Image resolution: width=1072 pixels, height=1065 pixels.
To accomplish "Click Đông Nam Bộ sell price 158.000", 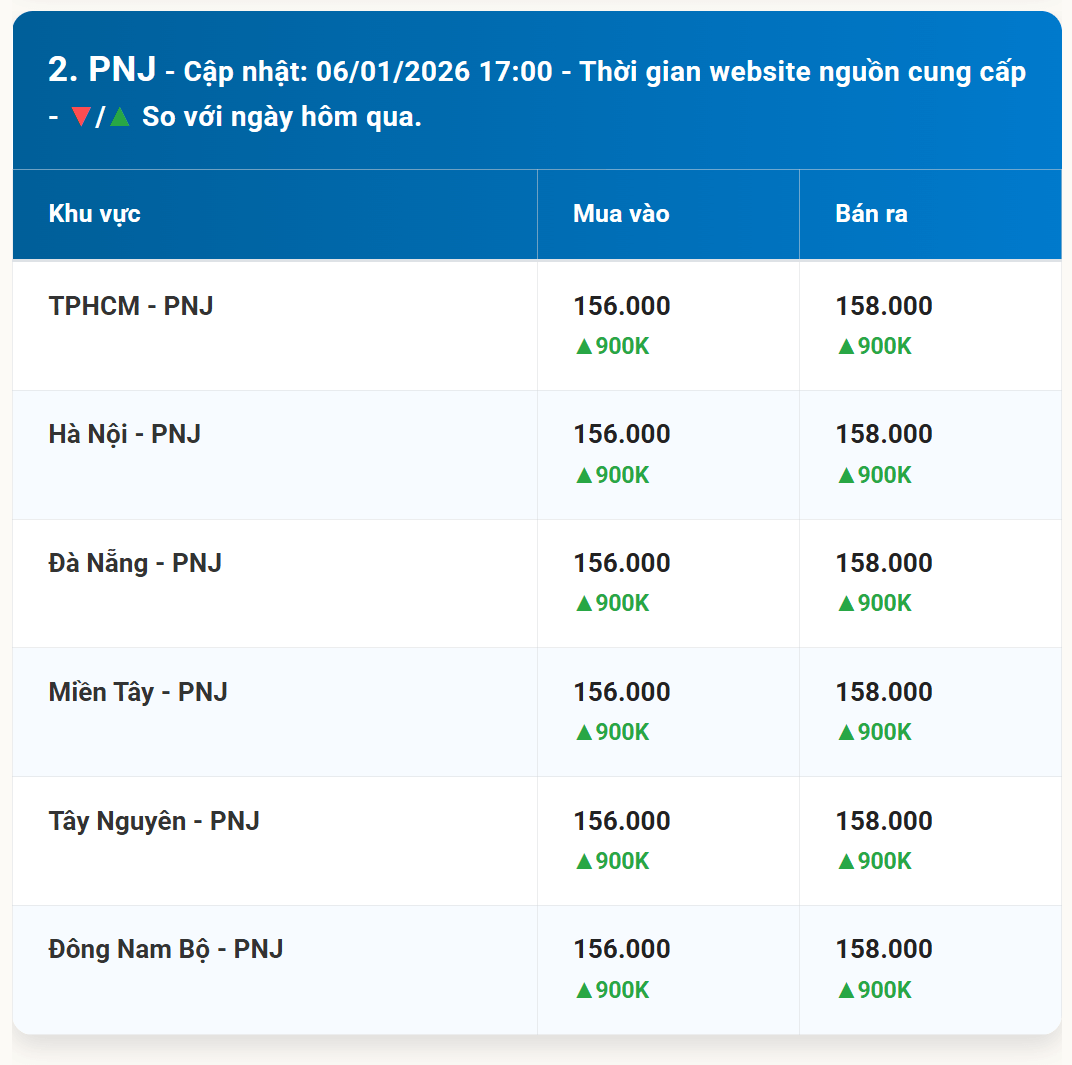I will point(884,949).
